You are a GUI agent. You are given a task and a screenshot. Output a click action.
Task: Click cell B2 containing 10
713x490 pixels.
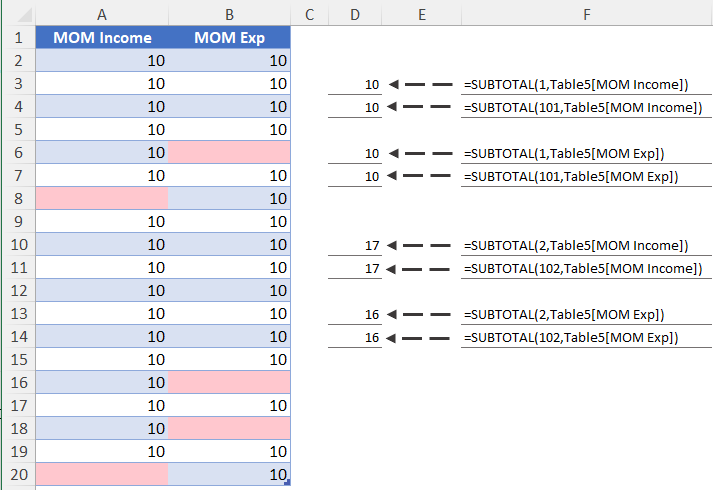[229, 60]
